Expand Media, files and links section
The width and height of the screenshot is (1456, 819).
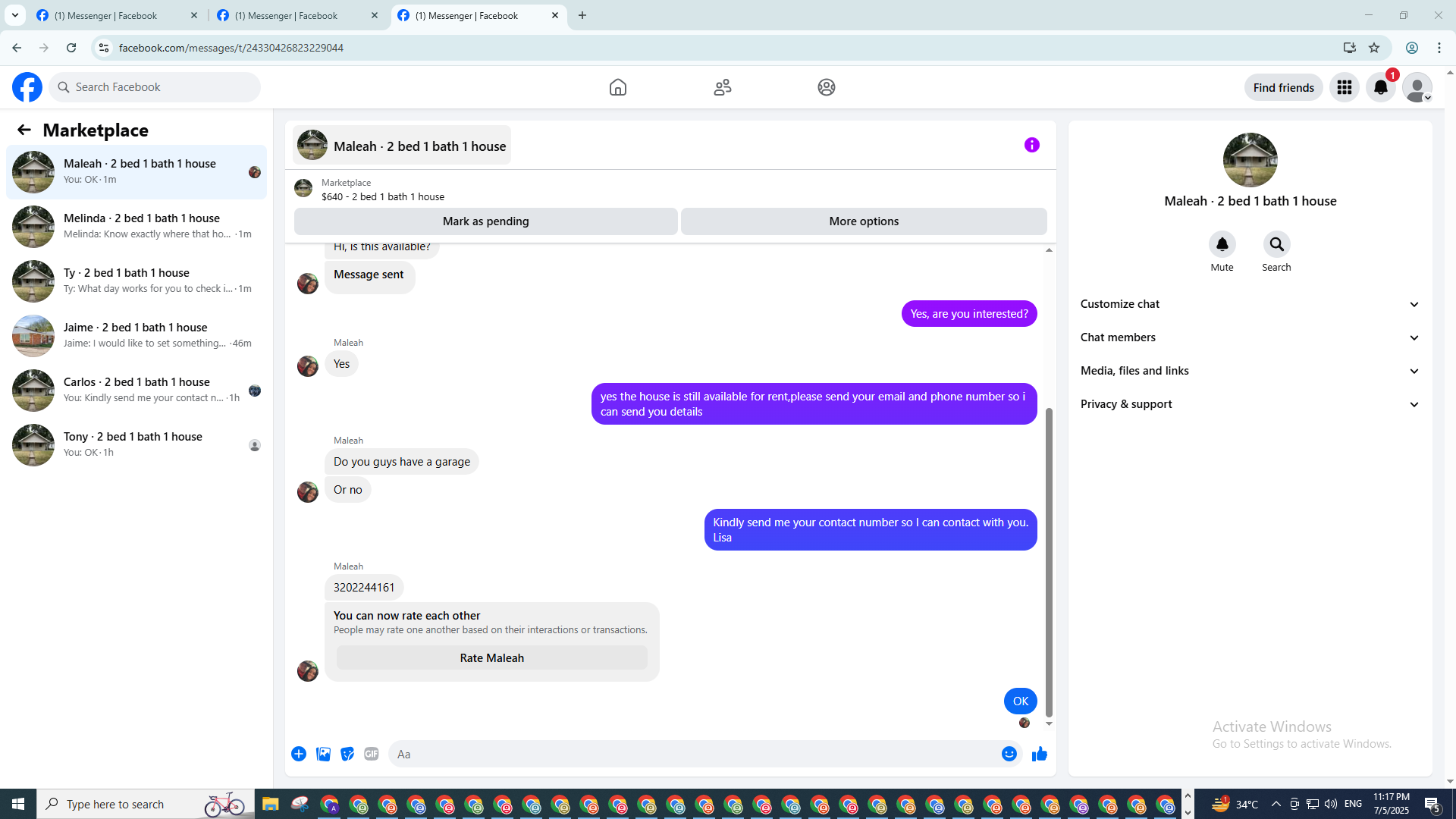point(1249,371)
